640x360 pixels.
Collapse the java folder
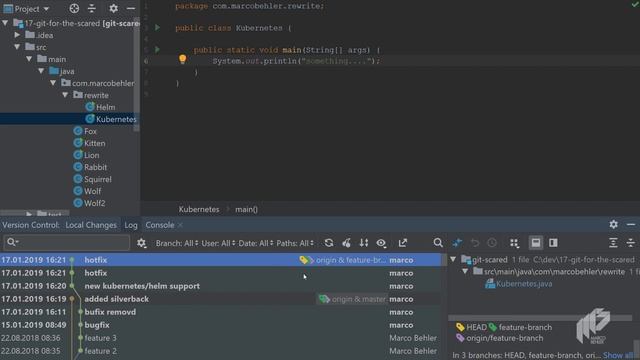41,71
